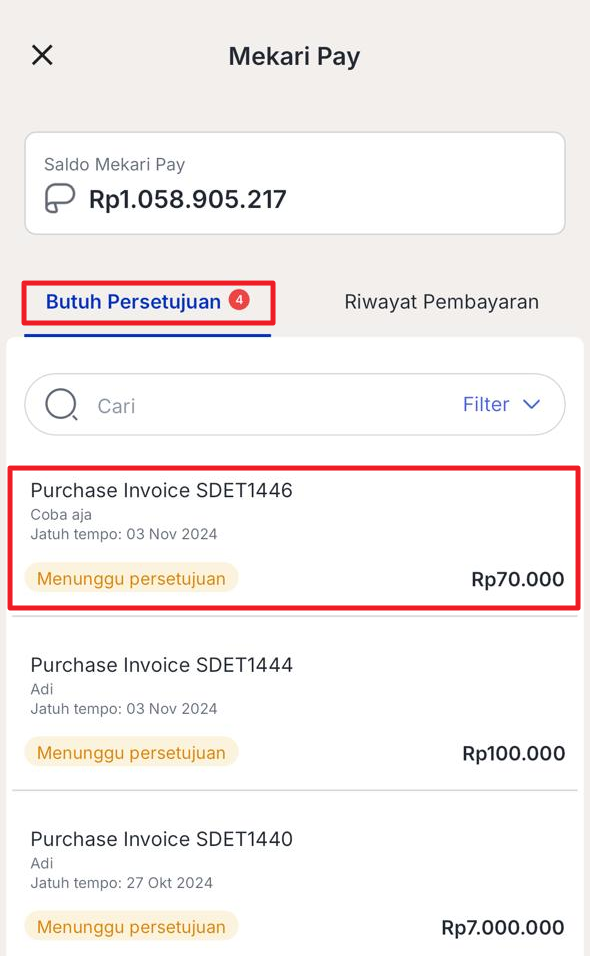Screen dimensions: 590x956
Task: Close the Mekari Pay screen with X
Action: pyautogui.click(x=42, y=55)
